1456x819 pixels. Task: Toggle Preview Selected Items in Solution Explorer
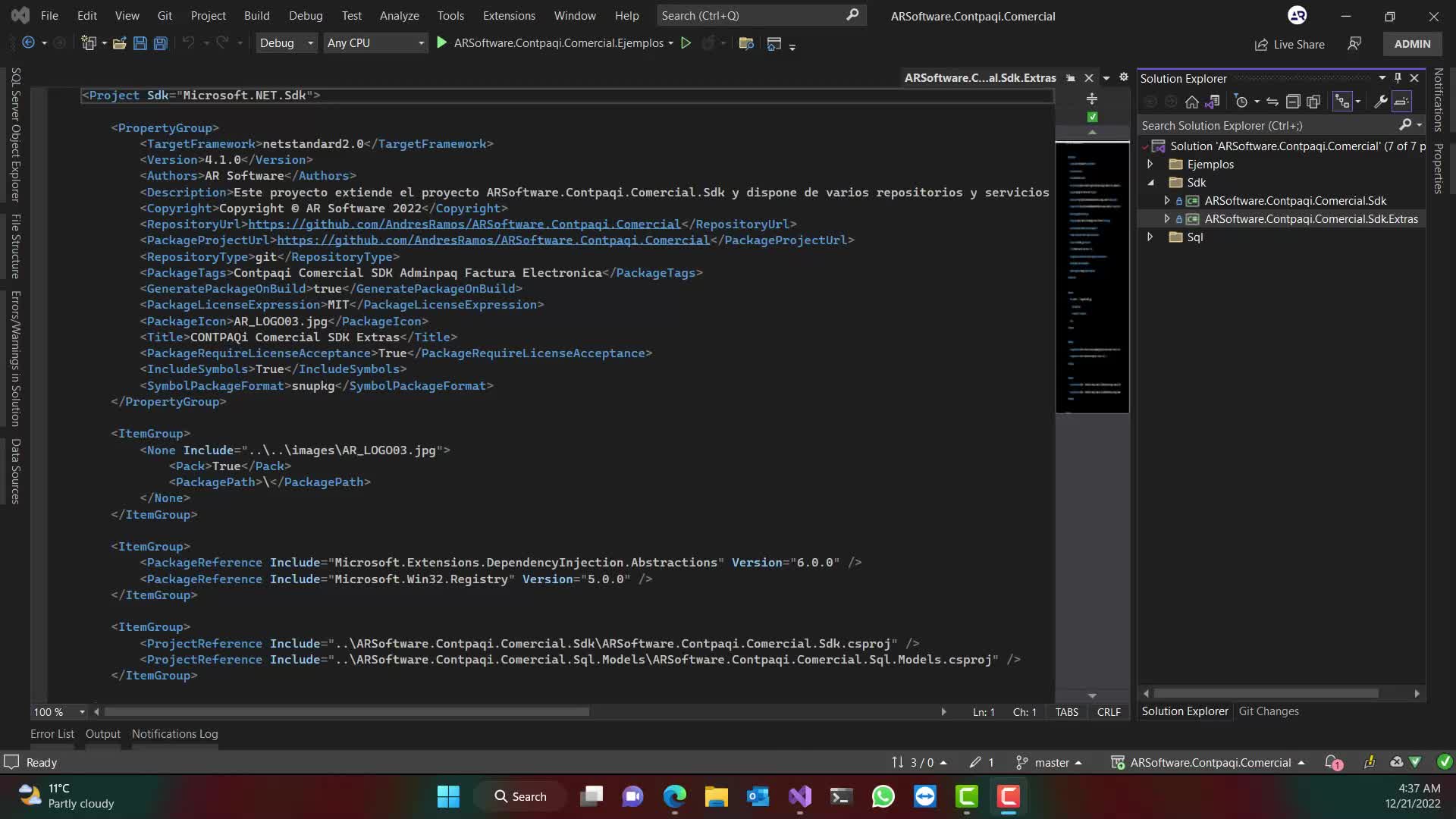click(1401, 102)
